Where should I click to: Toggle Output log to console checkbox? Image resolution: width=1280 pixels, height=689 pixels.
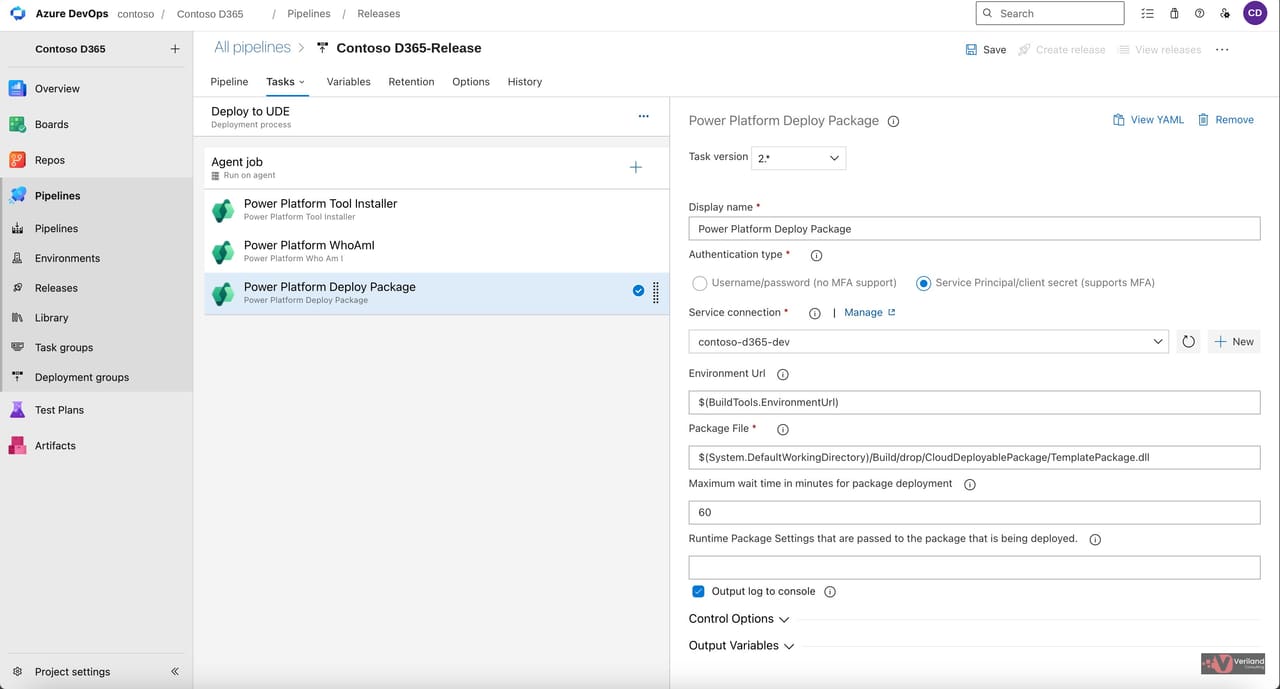699,591
